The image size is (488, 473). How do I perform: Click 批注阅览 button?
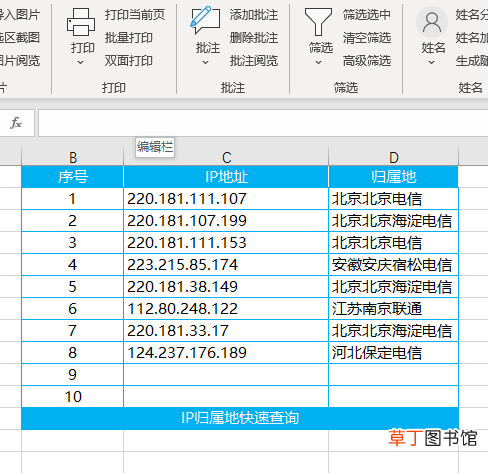[x=254, y=61]
